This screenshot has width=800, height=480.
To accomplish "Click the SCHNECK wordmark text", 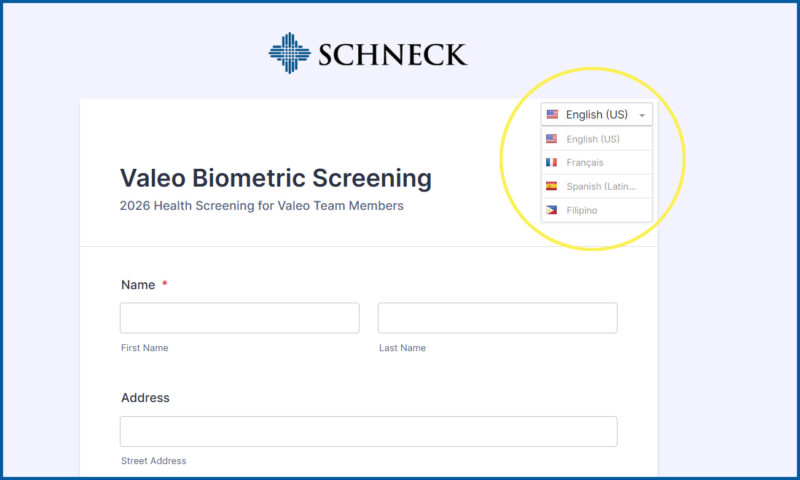I will [393, 54].
